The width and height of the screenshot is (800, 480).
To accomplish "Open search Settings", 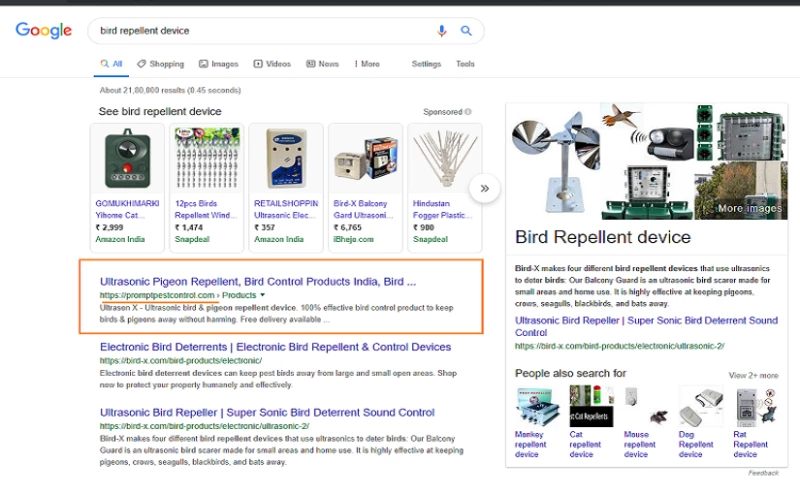I will [426, 64].
